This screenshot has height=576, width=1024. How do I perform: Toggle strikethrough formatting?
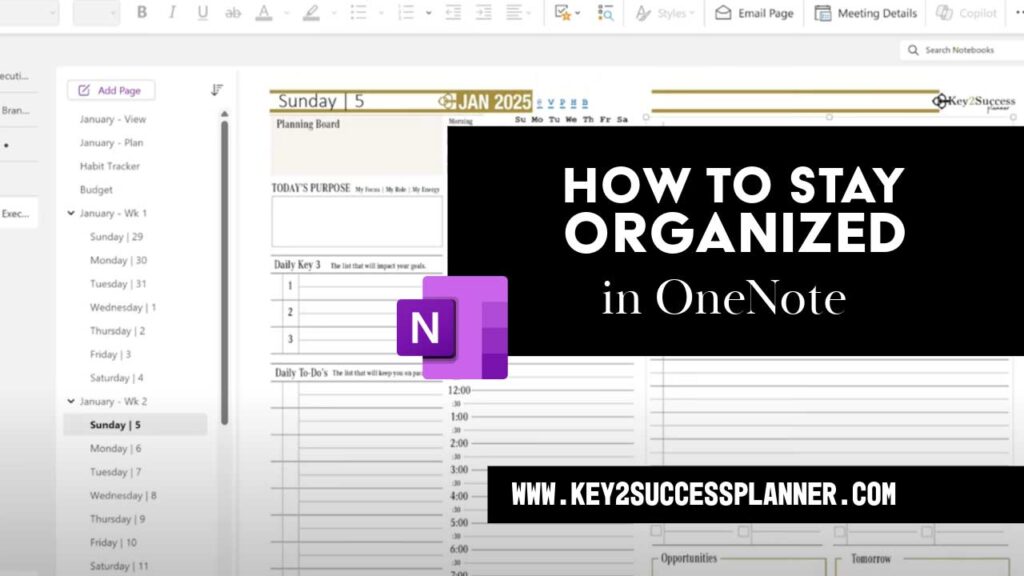(x=233, y=13)
